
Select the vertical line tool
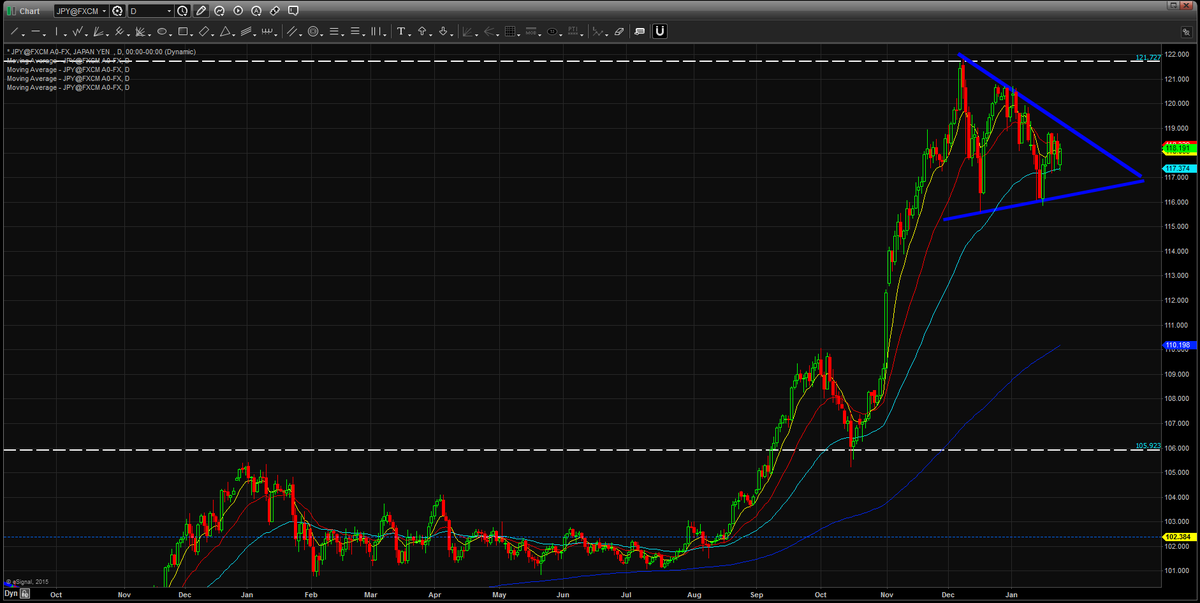tap(56, 31)
